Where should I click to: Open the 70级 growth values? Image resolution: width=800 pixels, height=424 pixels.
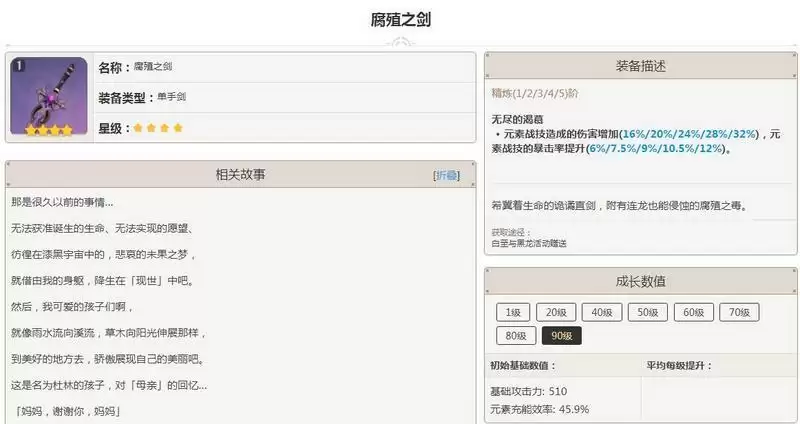(x=740, y=312)
